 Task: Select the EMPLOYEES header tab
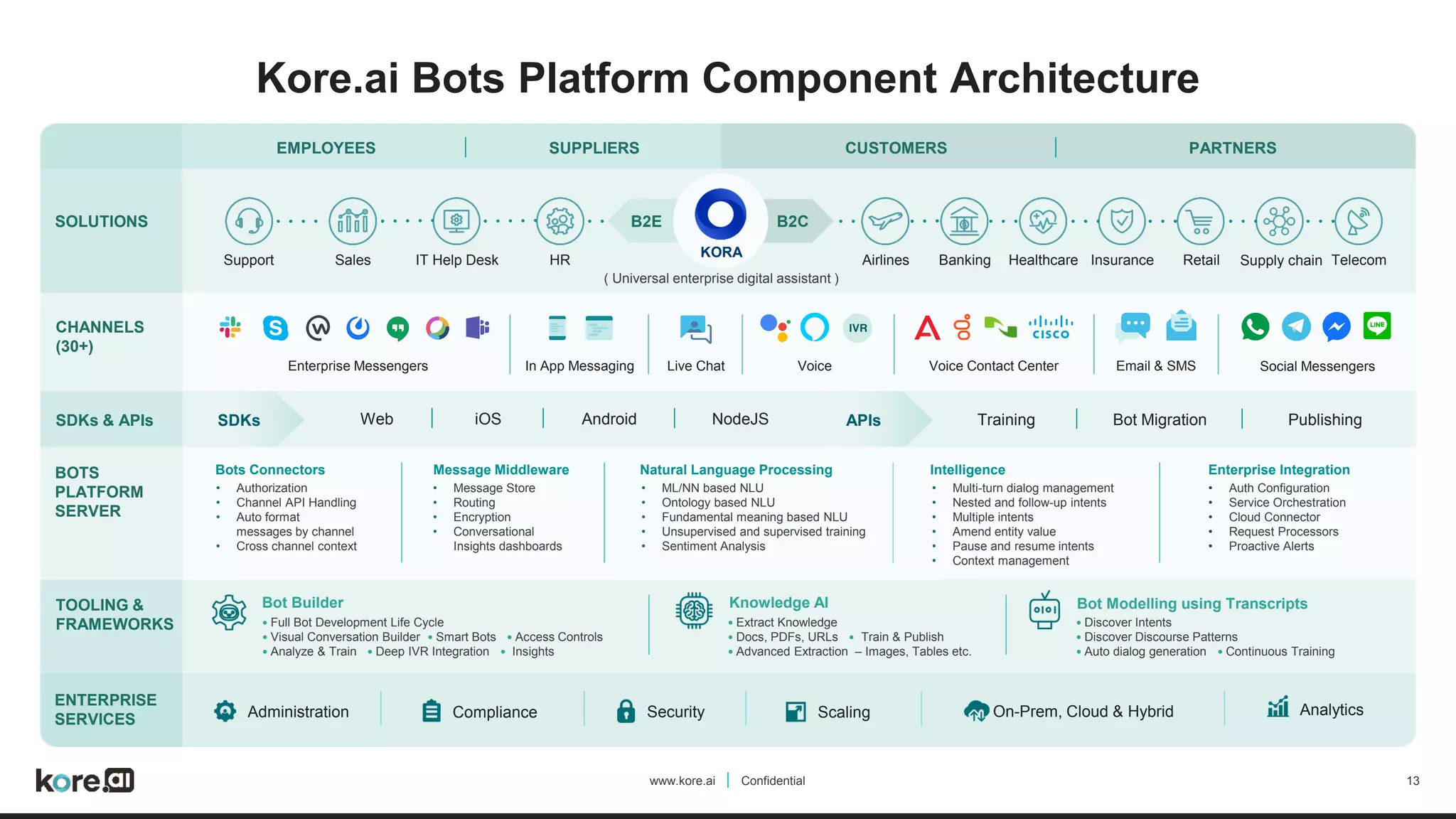click(326, 148)
